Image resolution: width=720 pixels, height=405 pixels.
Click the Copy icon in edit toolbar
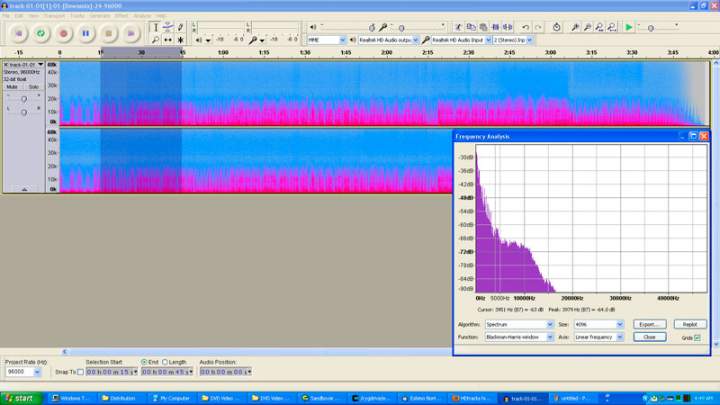pyautogui.click(x=471, y=28)
